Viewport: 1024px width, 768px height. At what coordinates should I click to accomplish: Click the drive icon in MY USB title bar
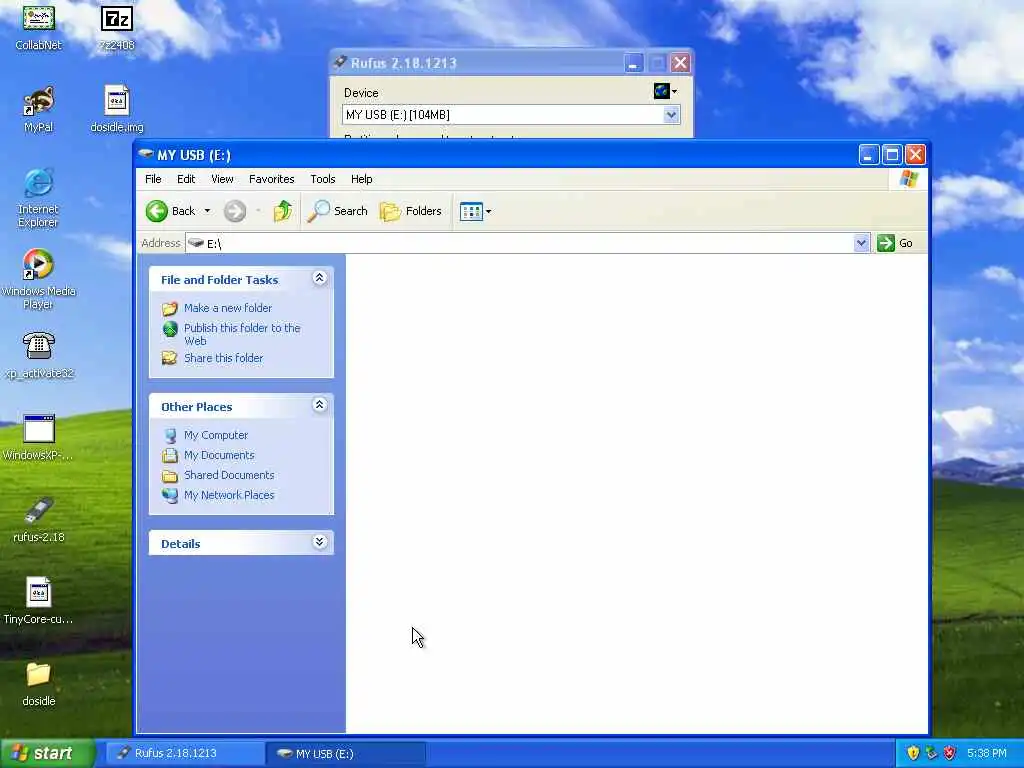click(x=146, y=154)
